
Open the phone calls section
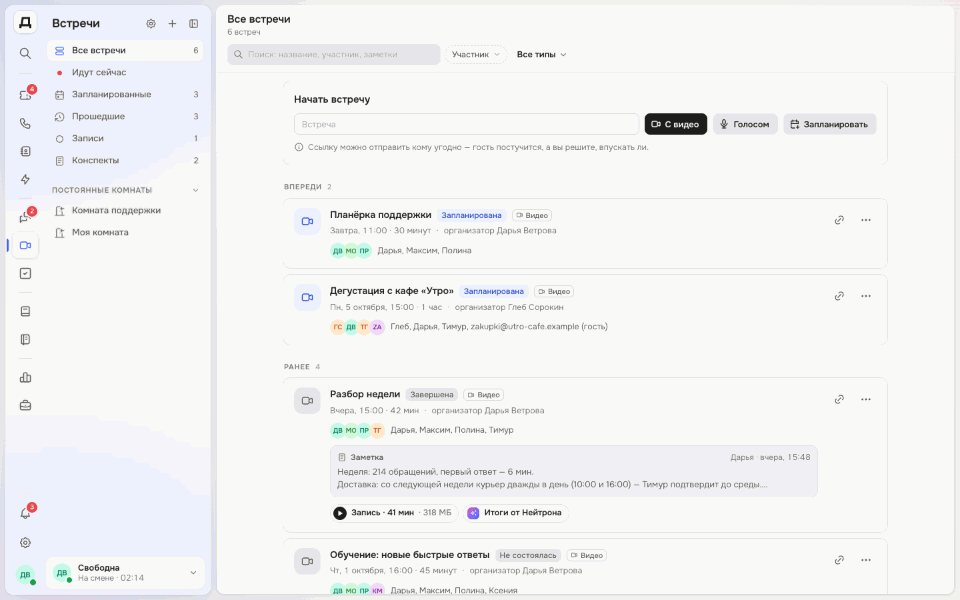tap(25, 123)
